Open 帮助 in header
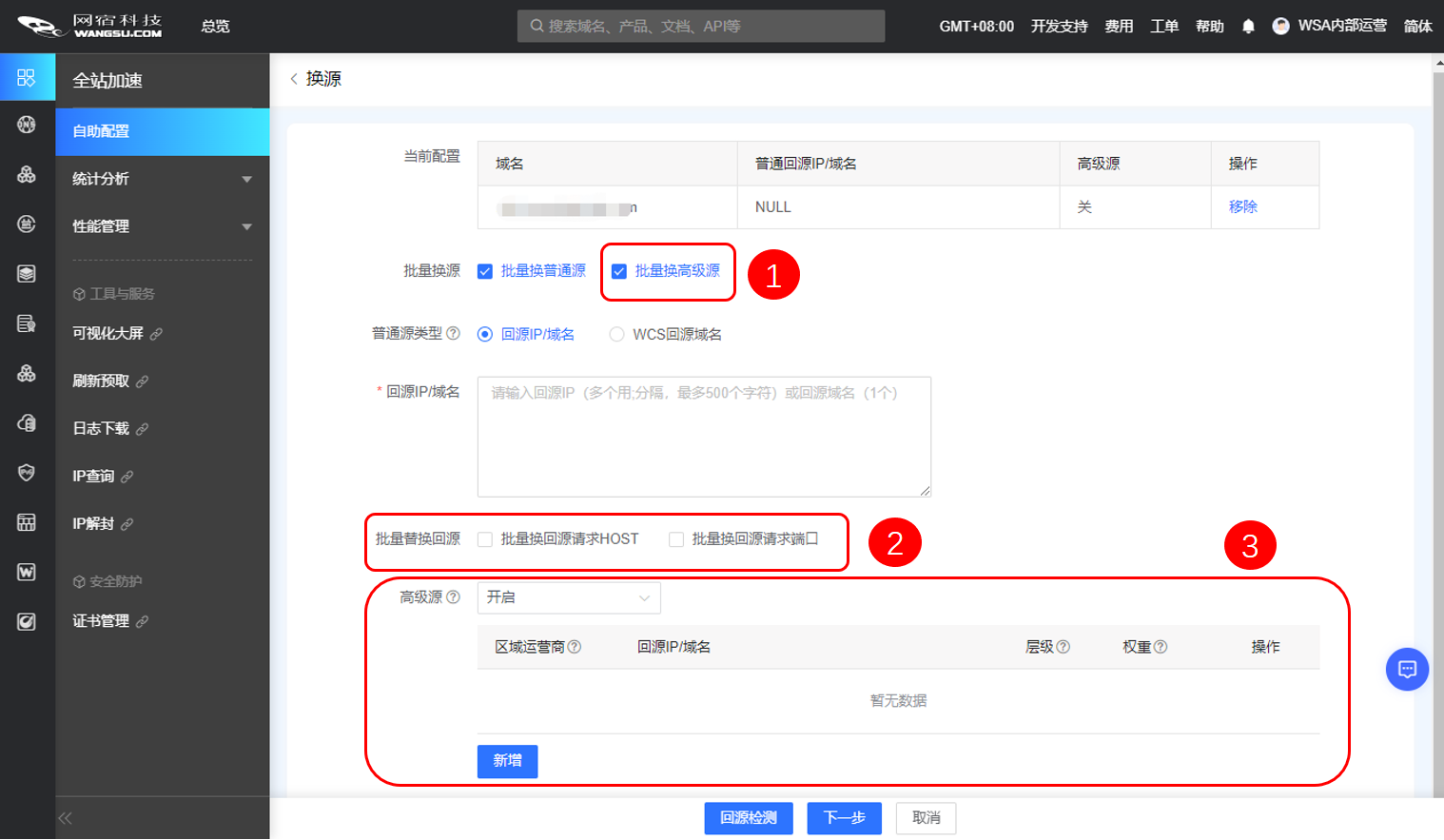The height and width of the screenshot is (840, 1444). (1210, 27)
